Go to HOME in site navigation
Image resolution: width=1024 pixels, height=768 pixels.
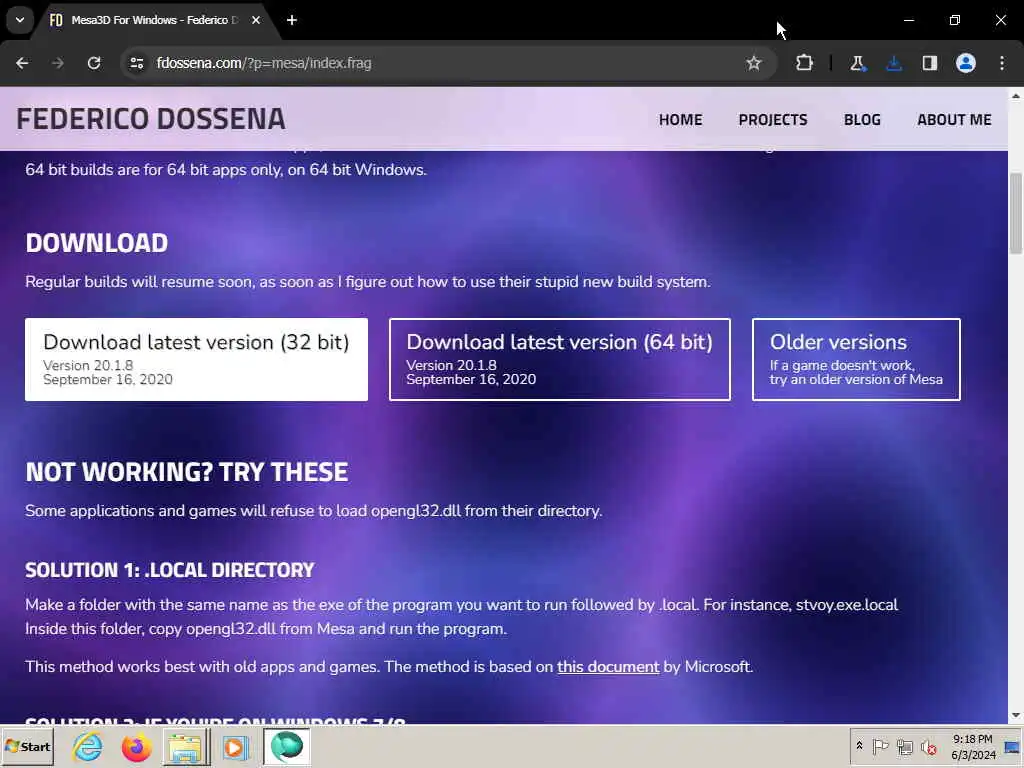(680, 120)
